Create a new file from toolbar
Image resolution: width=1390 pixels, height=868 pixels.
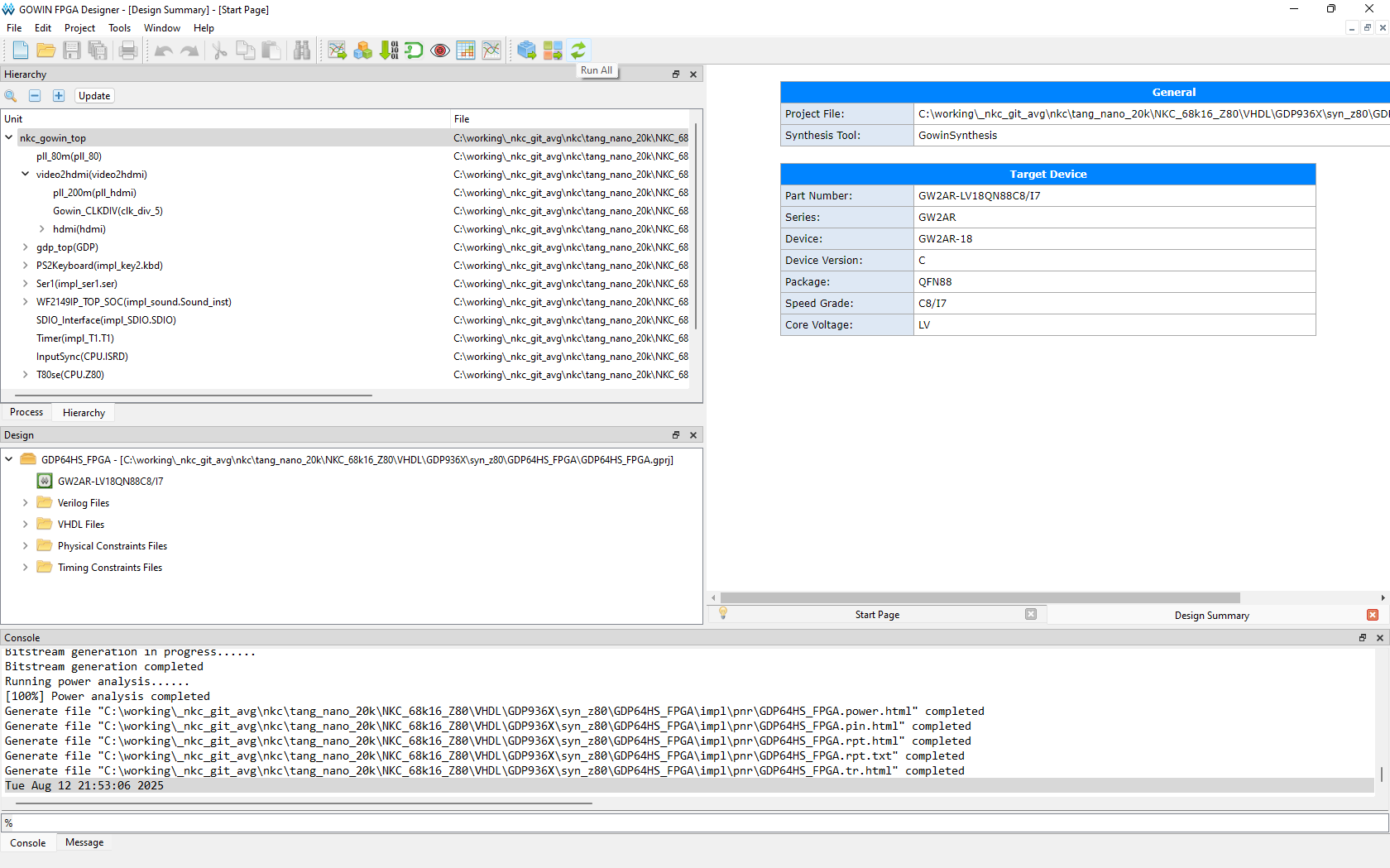21,50
